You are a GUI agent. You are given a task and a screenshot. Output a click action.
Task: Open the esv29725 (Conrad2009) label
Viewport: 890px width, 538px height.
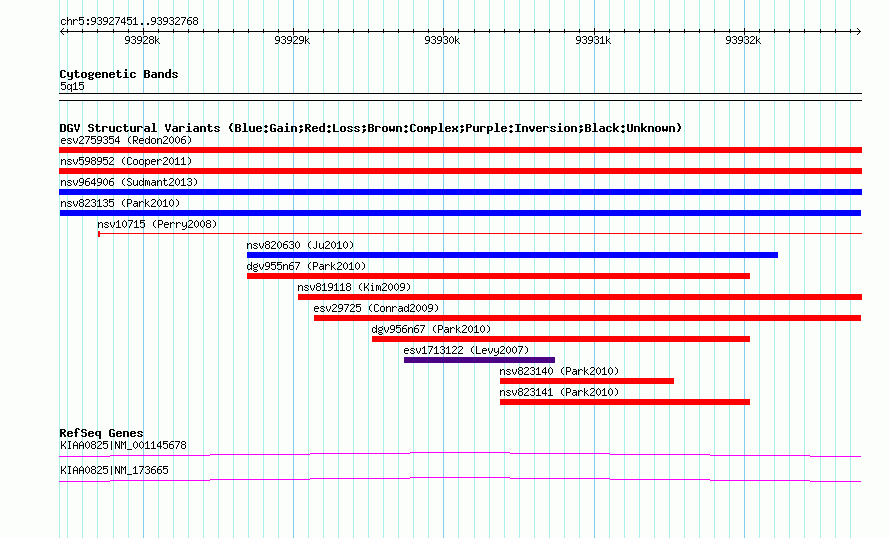click(376, 308)
